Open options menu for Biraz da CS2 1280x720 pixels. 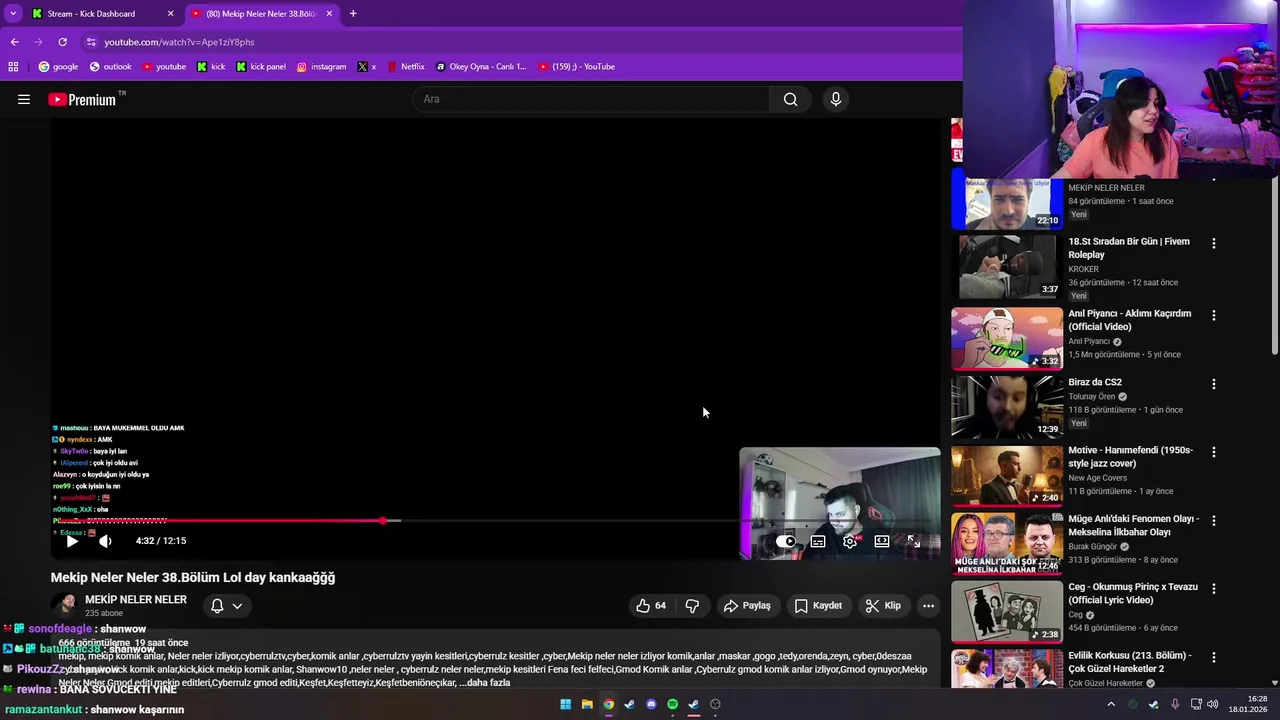[1214, 384]
